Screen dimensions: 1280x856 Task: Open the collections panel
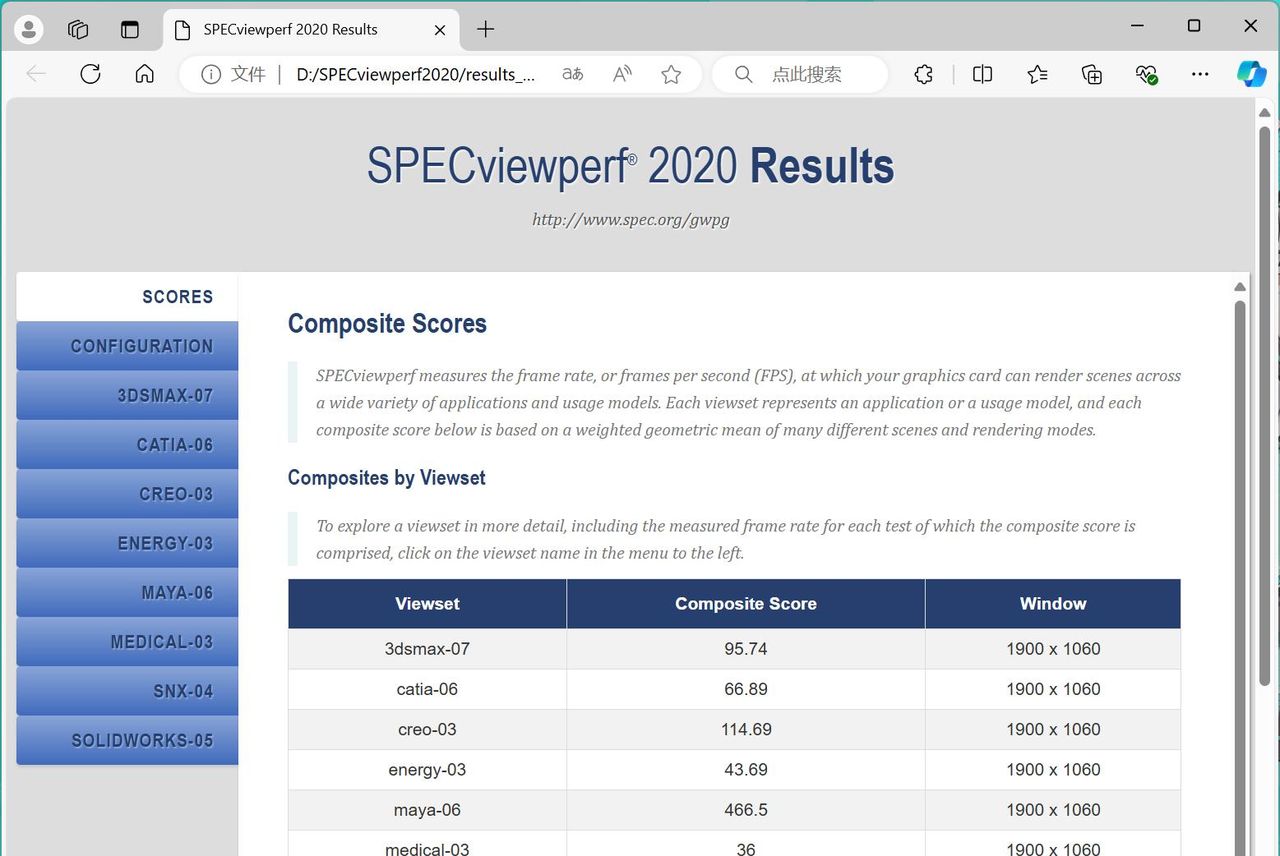pos(1092,74)
